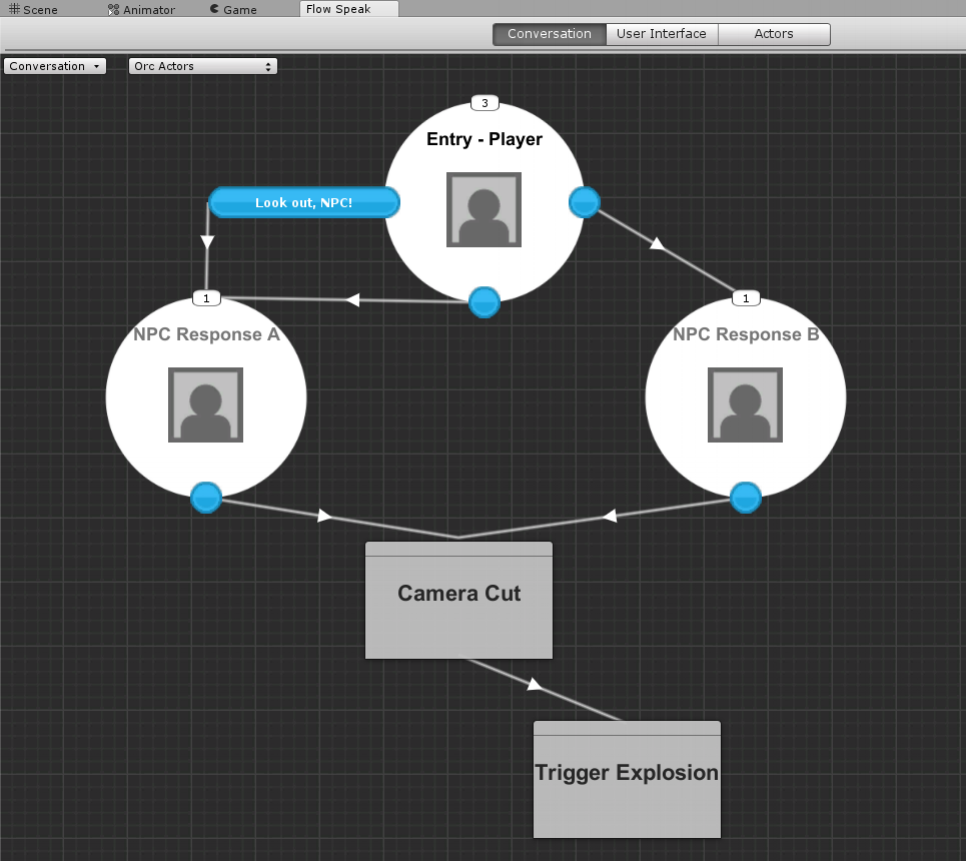The height and width of the screenshot is (861, 966).
Task: Click the Entry - Player portrait icon
Action: click(x=484, y=211)
